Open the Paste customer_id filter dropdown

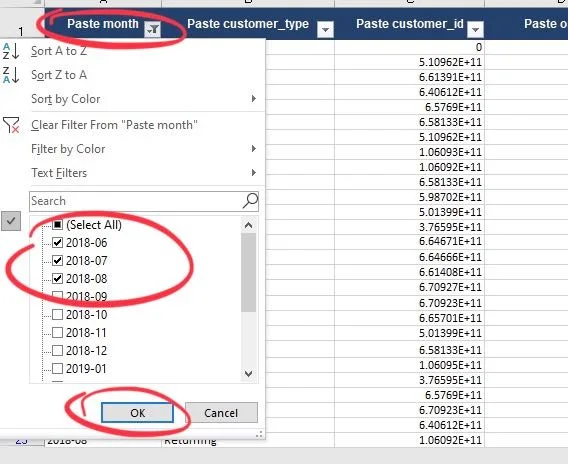[x=476, y=29]
